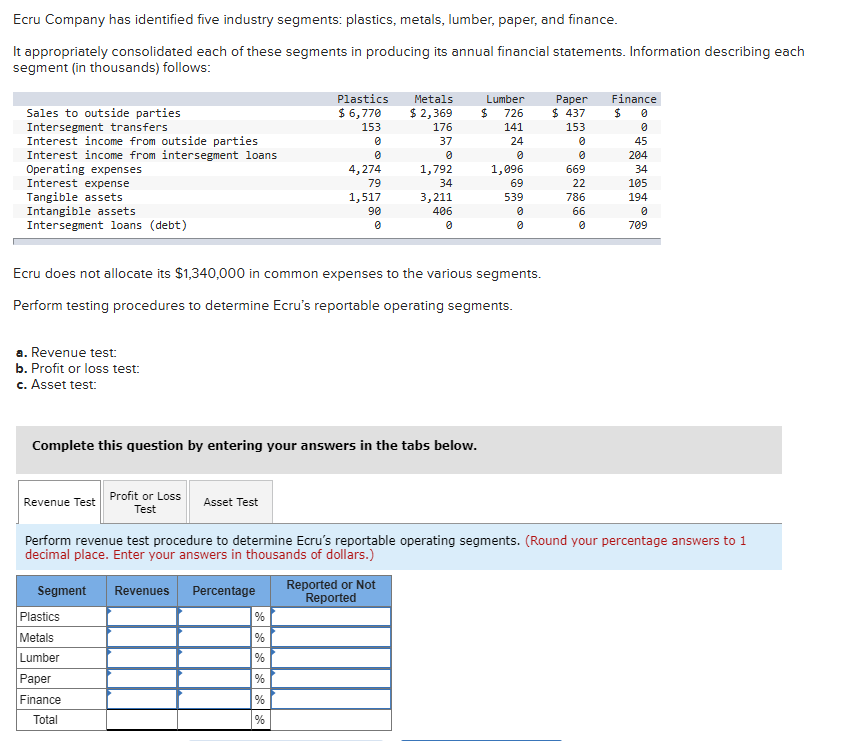
Task: Click the Finance Percentage input field
Action: (215, 699)
